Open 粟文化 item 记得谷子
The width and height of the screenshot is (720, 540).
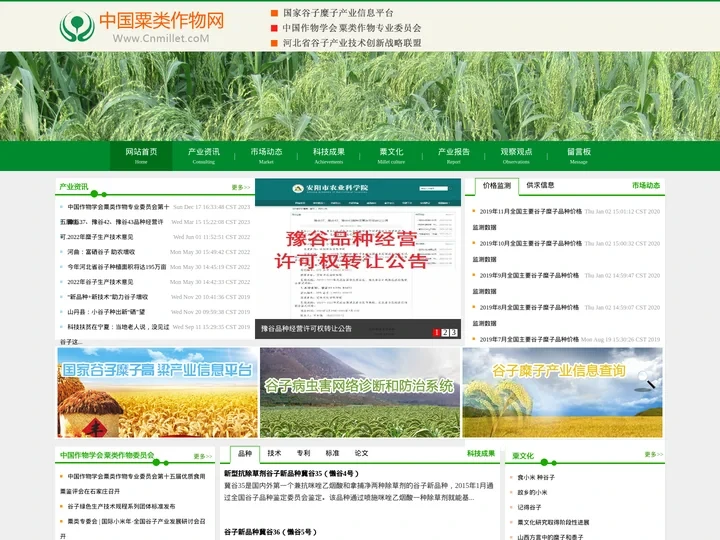click(x=529, y=507)
